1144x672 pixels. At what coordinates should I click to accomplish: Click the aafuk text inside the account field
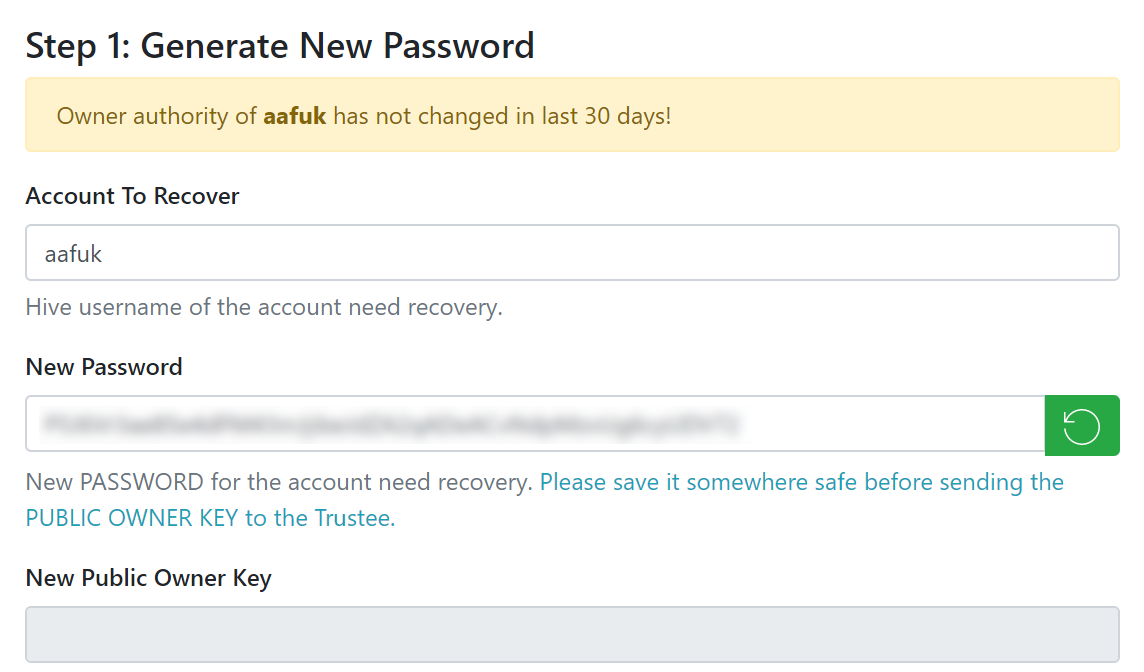coord(73,254)
